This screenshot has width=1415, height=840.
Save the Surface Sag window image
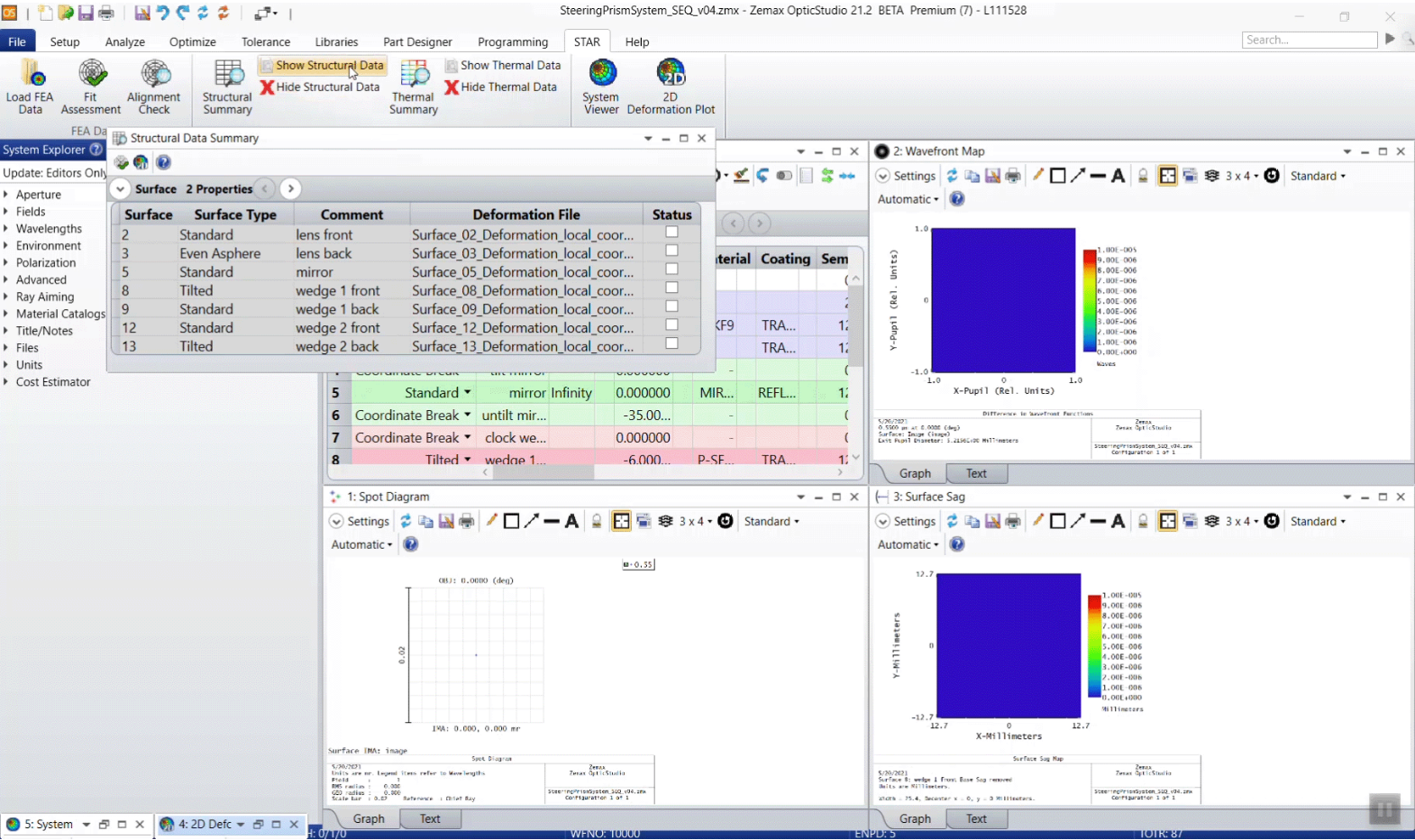[x=992, y=521]
